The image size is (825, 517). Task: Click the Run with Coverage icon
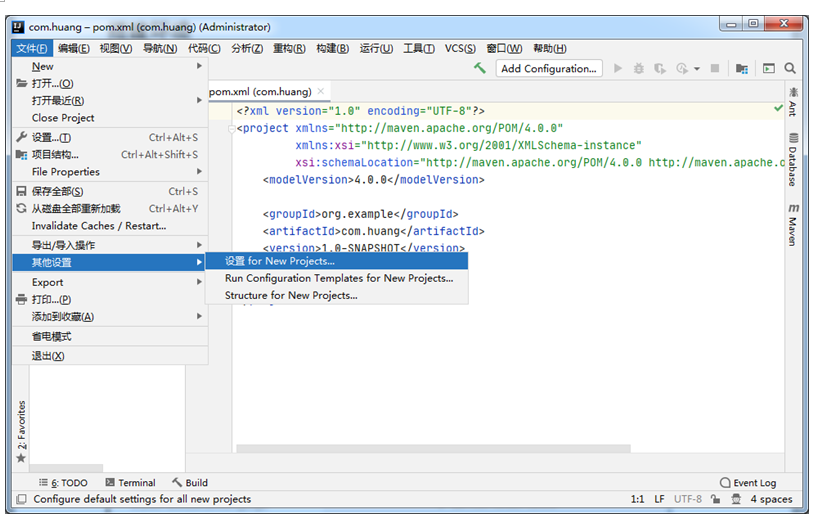point(659,68)
